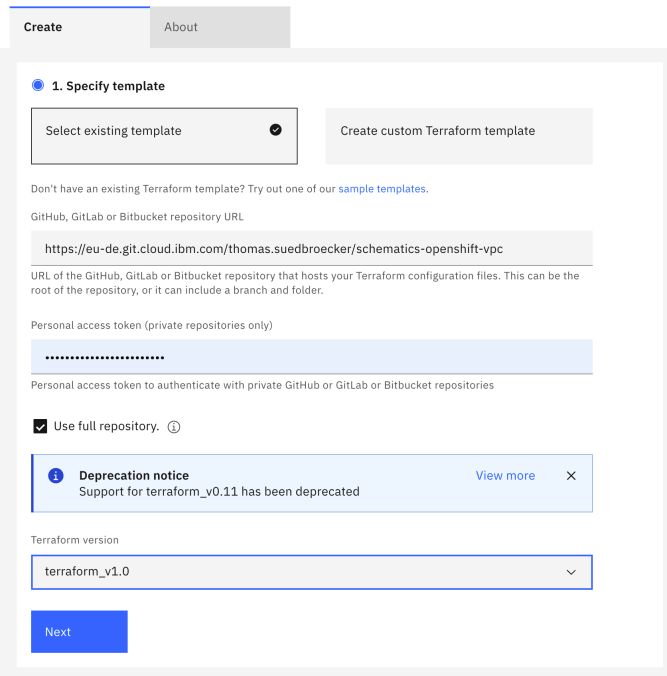Open the sample templates link
Image resolution: width=667 pixels, height=676 pixels.
[x=382, y=189]
